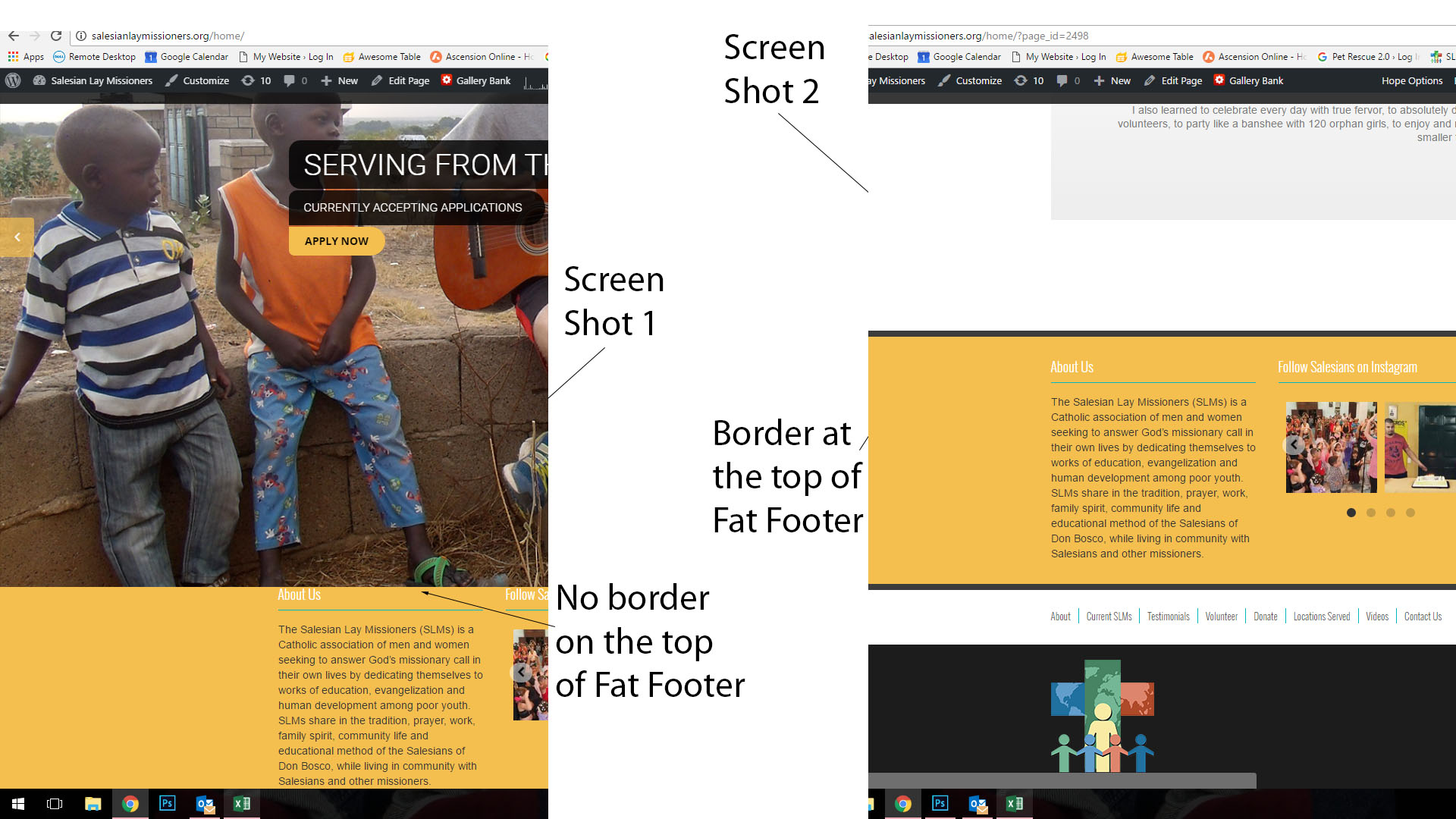
Task: Switch to Outlook in the right taskbar
Action: (977, 804)
